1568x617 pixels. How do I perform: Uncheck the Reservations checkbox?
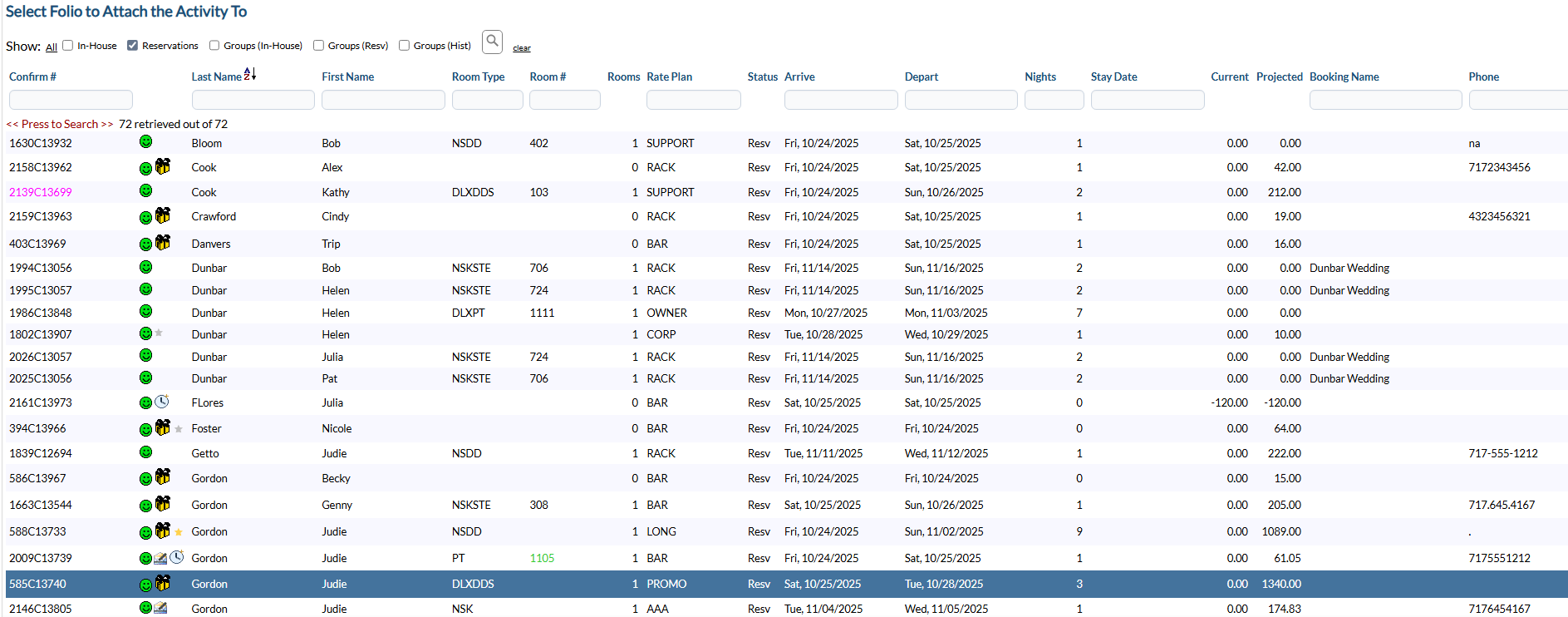pos(132,46)
